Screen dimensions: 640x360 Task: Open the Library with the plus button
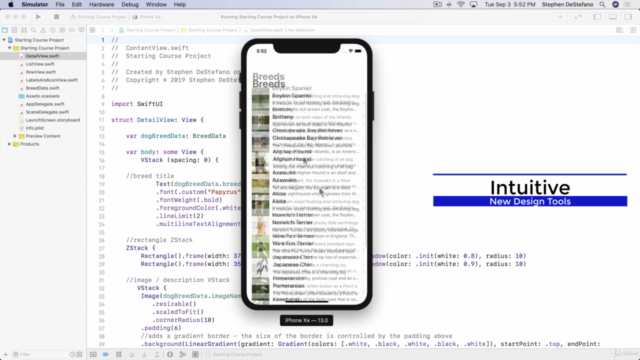point(560,17)
